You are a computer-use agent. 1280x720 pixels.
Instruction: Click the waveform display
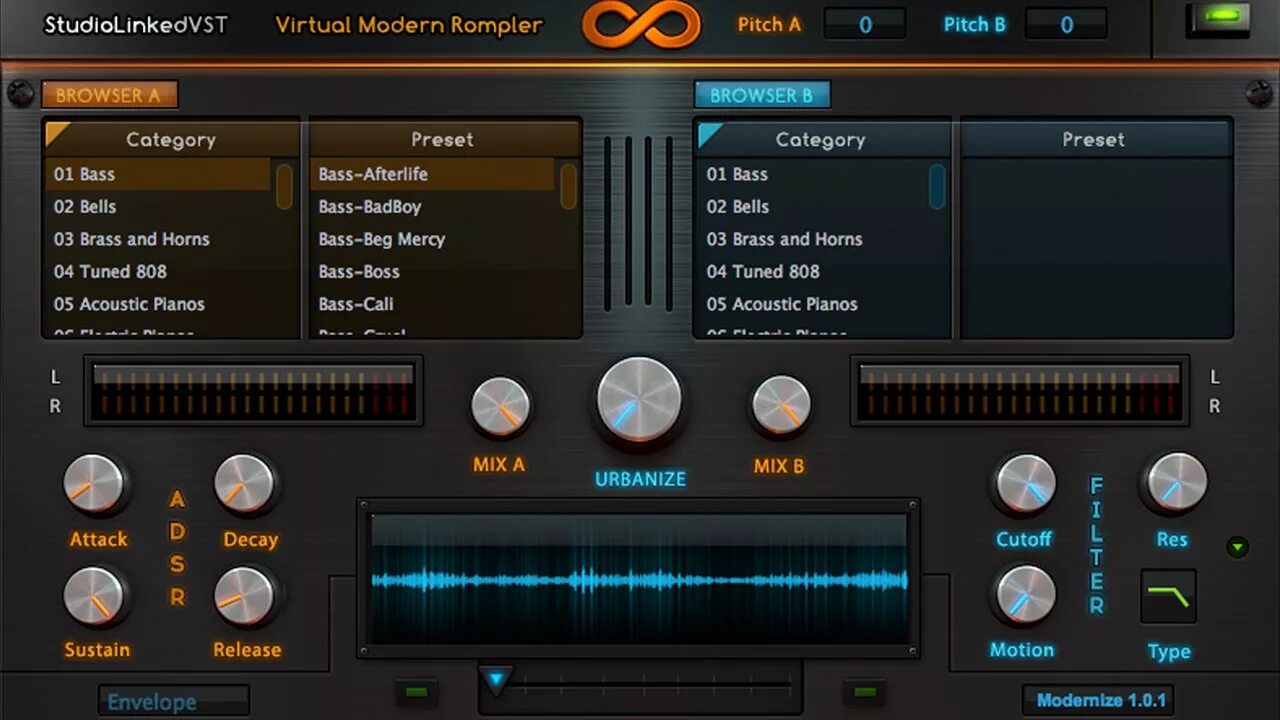[639, 579]
